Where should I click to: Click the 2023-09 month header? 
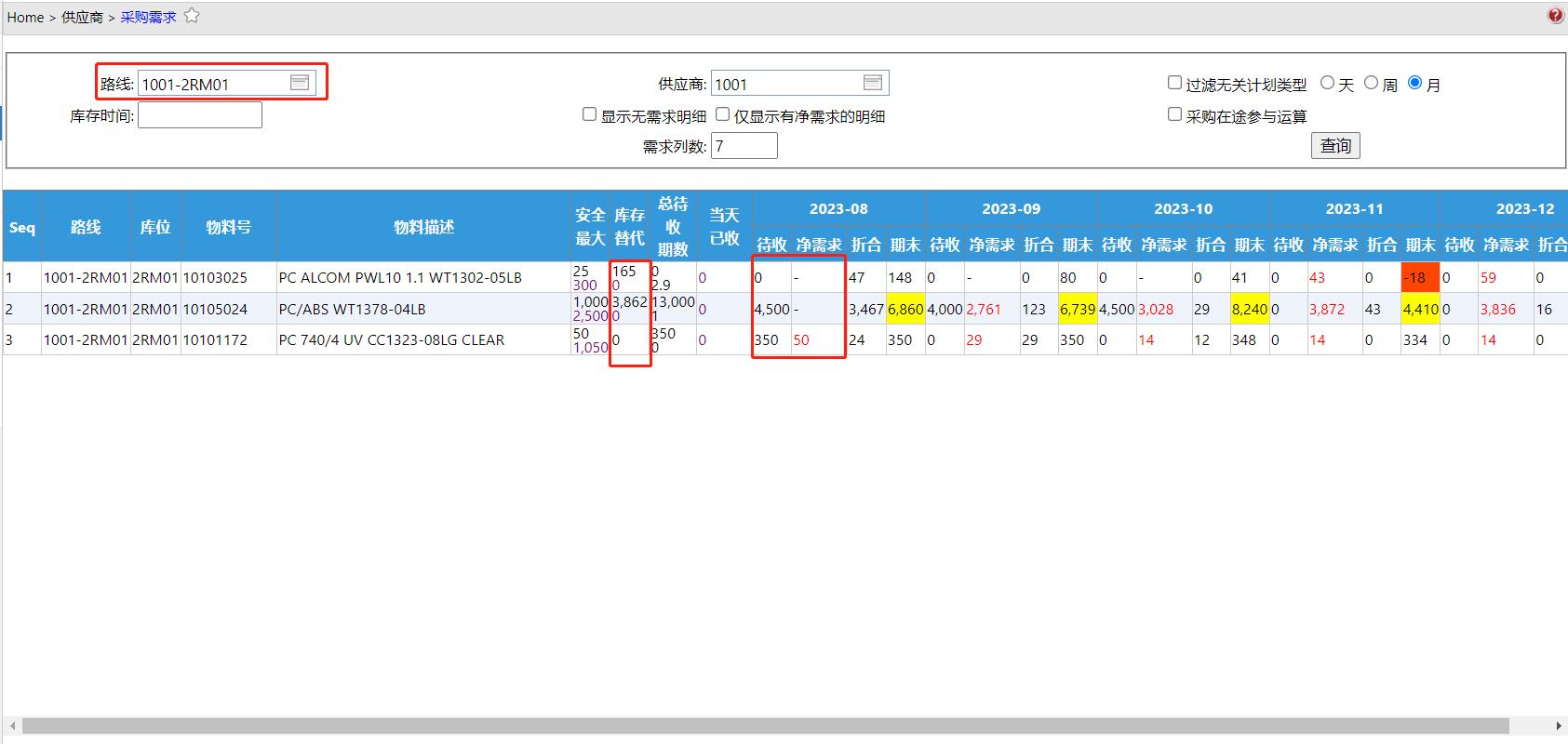click(x=1011, y=208)
